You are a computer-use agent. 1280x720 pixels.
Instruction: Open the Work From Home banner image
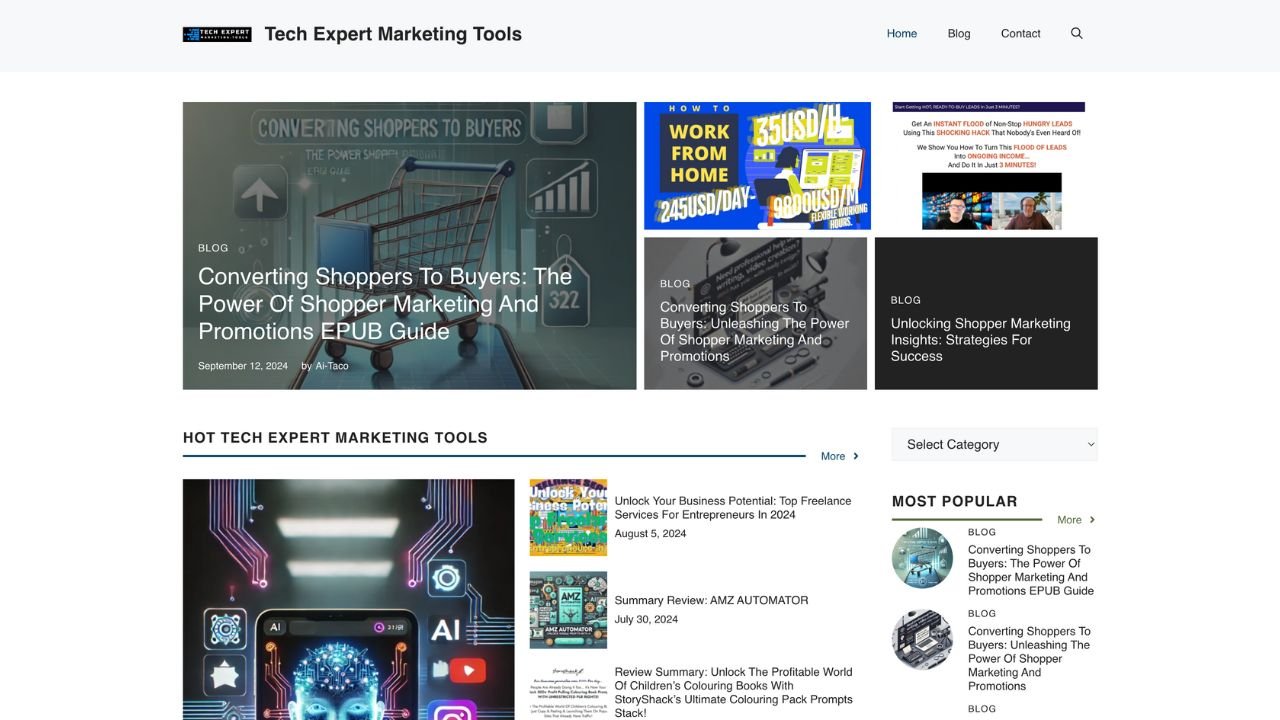[757, 166]
